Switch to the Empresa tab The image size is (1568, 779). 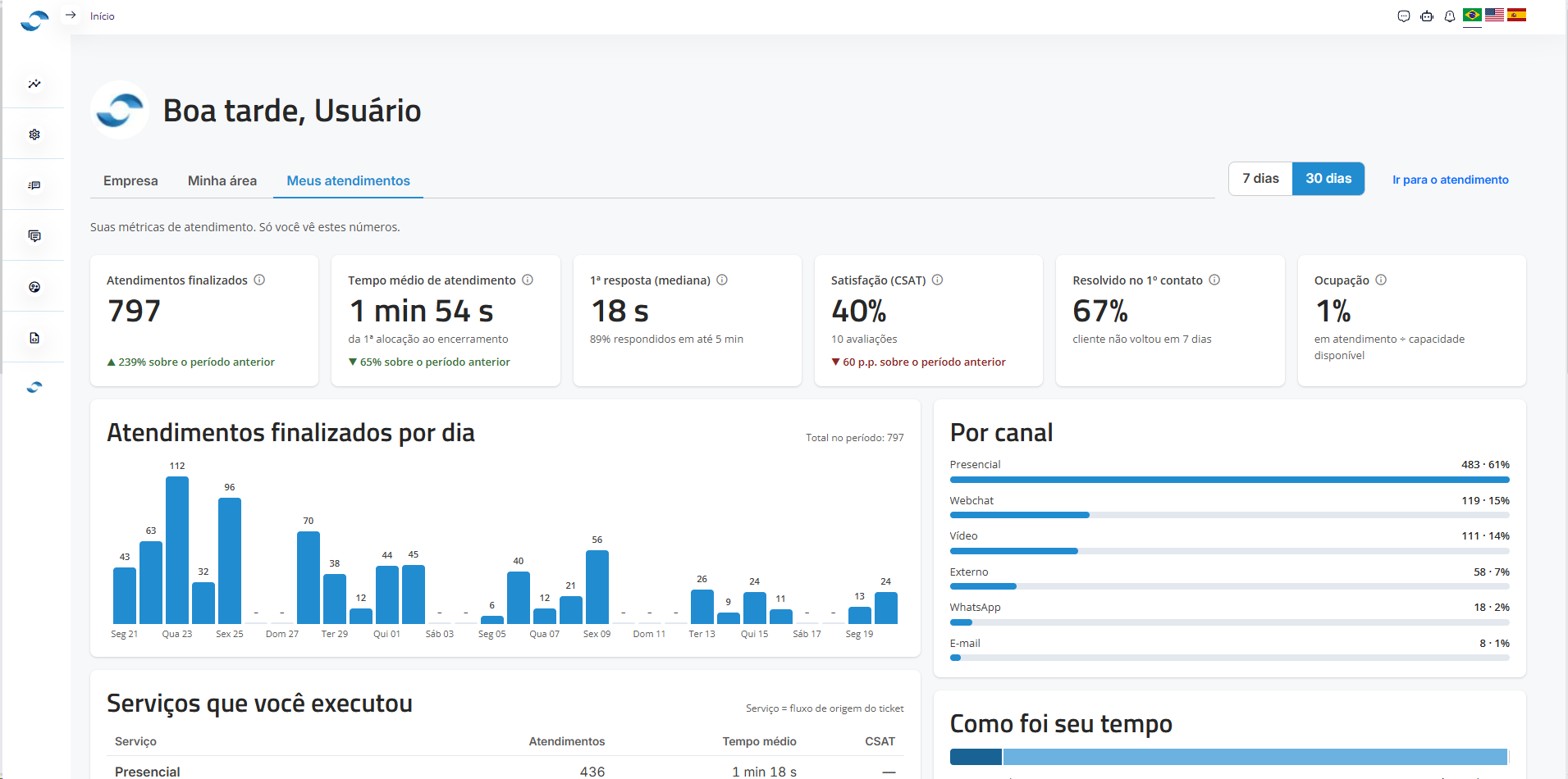(130, 180)
